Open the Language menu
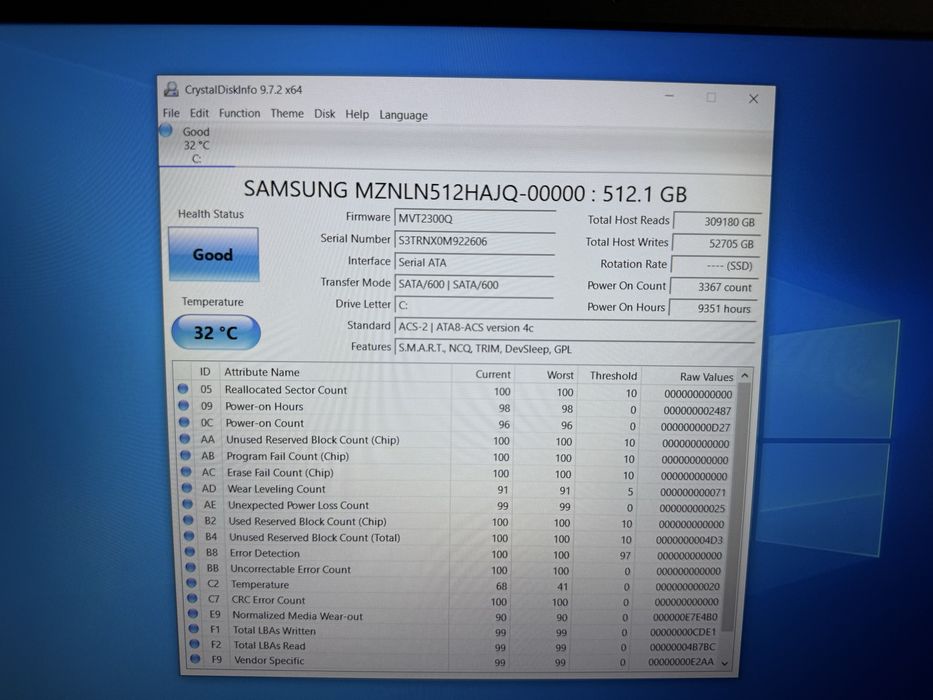933x700 pixels. (x=403, y=115)
